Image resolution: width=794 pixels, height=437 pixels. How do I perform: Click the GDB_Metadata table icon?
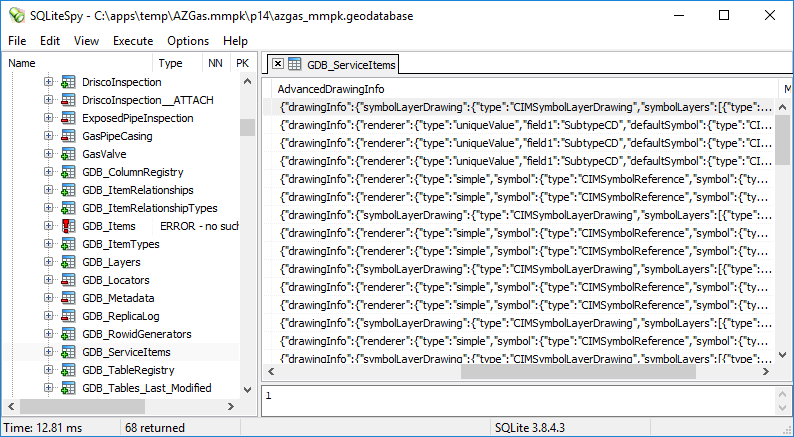pyautogui.click(x=68, y=298)
